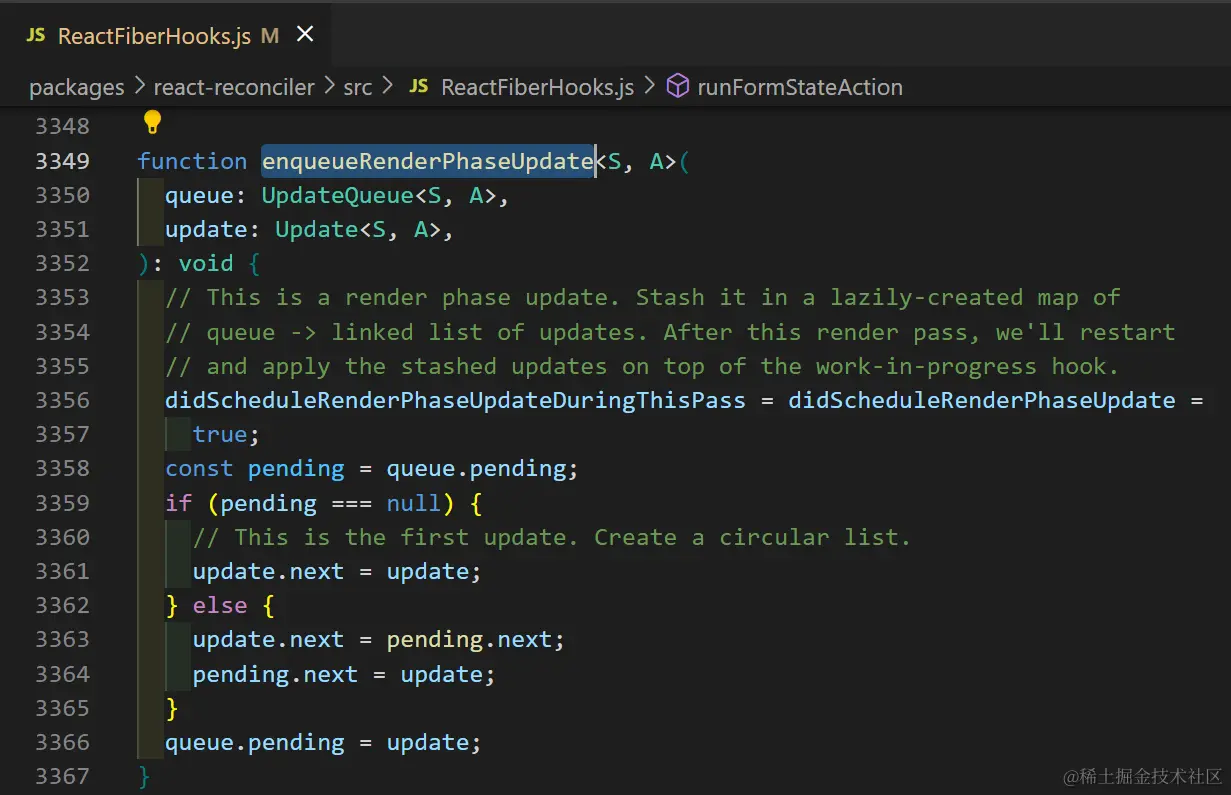Viewport: 1231px width, 795px height.
Task: Open the 'react-reconciler' breadcrumb segment
Action: pos(234,88)
